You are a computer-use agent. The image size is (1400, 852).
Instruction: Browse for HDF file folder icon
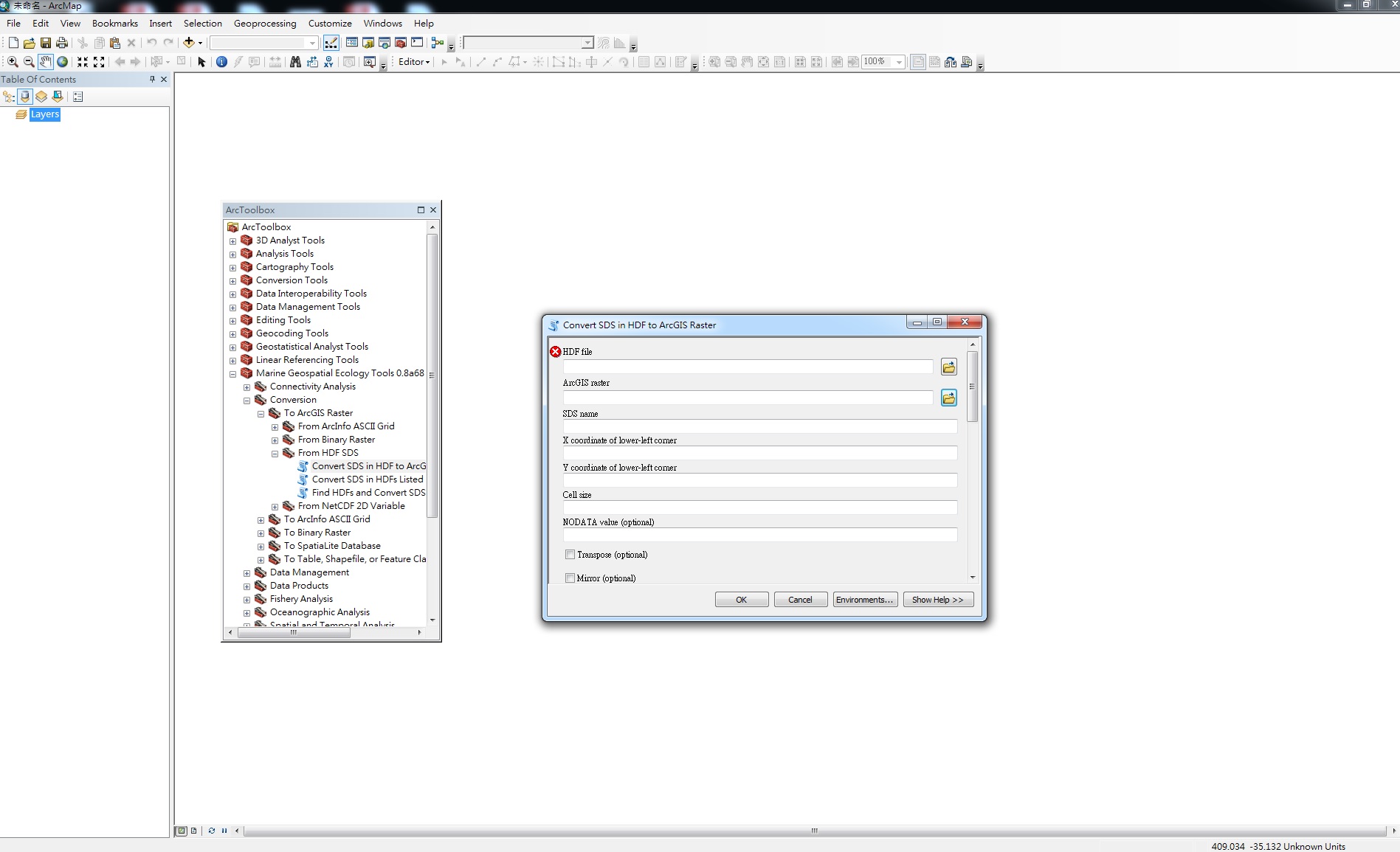949,367
